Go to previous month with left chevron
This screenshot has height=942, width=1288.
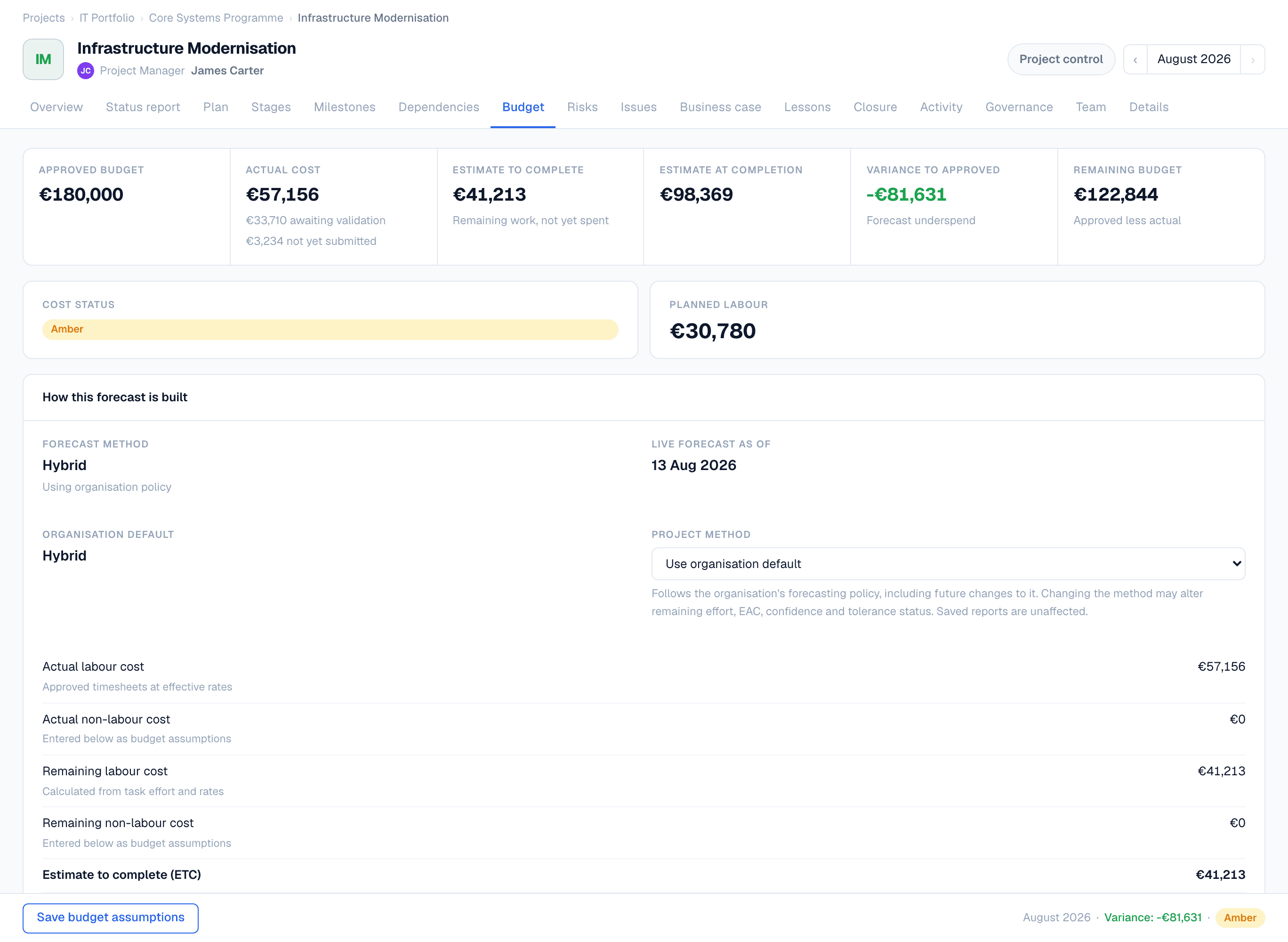pyautogui.click(x=1135, y=59)
